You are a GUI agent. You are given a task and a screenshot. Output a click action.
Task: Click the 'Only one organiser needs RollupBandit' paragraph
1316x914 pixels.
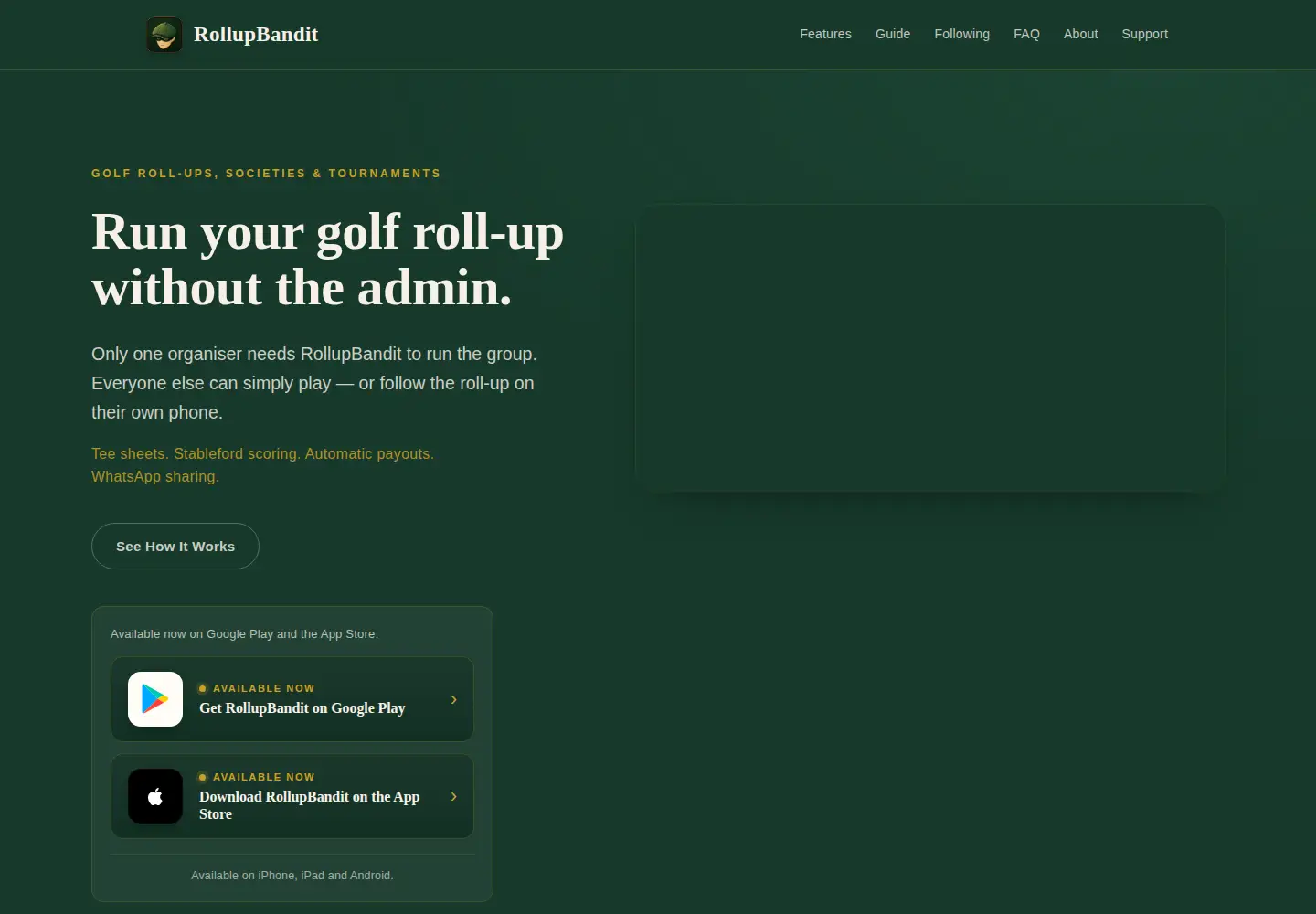click(x=314, y=383)
